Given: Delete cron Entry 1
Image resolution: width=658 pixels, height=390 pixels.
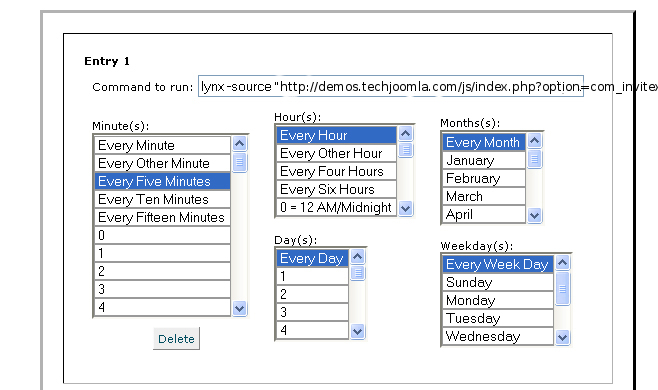Looking at the screenshot, I should point(176,338).
